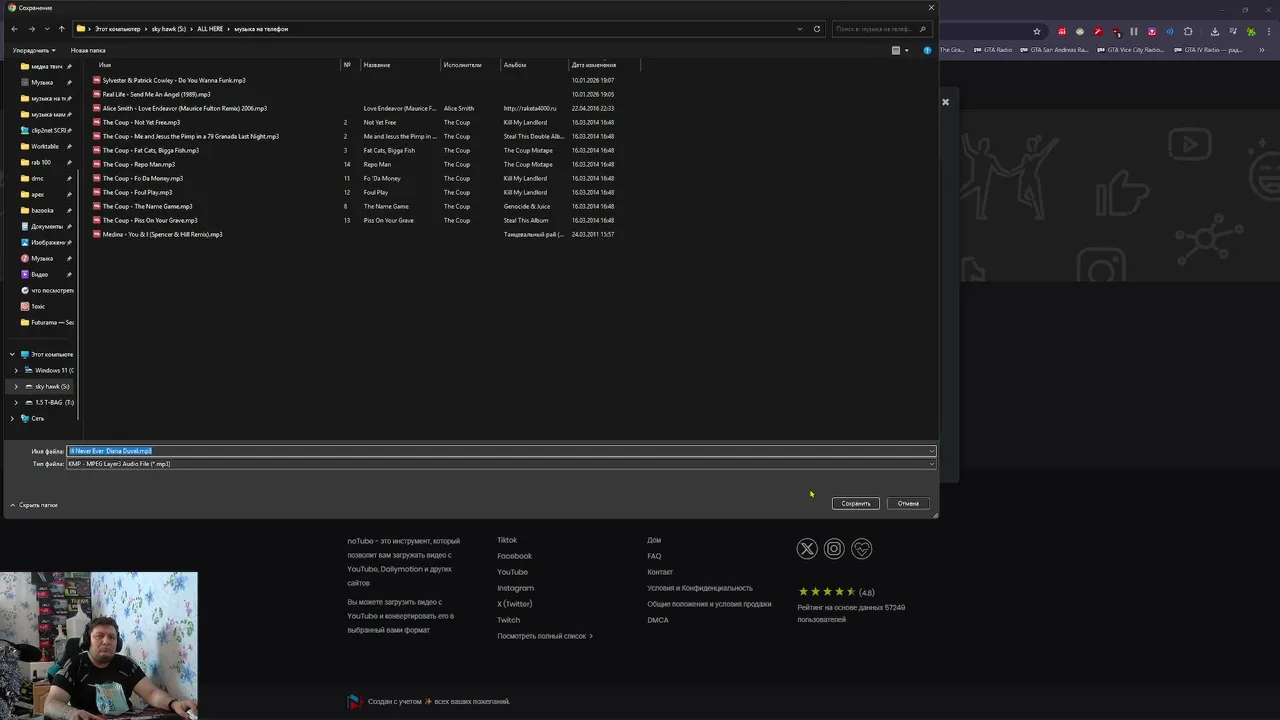1280x720 pixels.
Task: Open the Музыка library with the pink note icon
Action: (41, 258)
